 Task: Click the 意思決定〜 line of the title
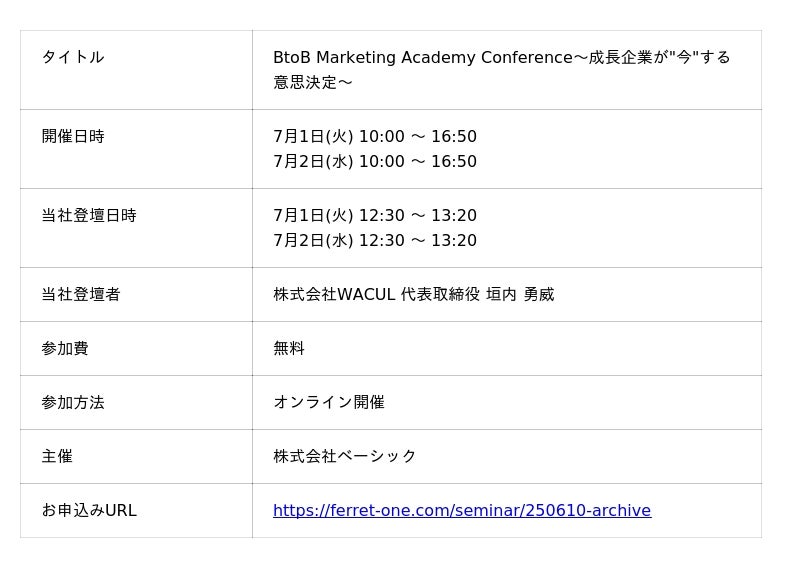point(313,83)
